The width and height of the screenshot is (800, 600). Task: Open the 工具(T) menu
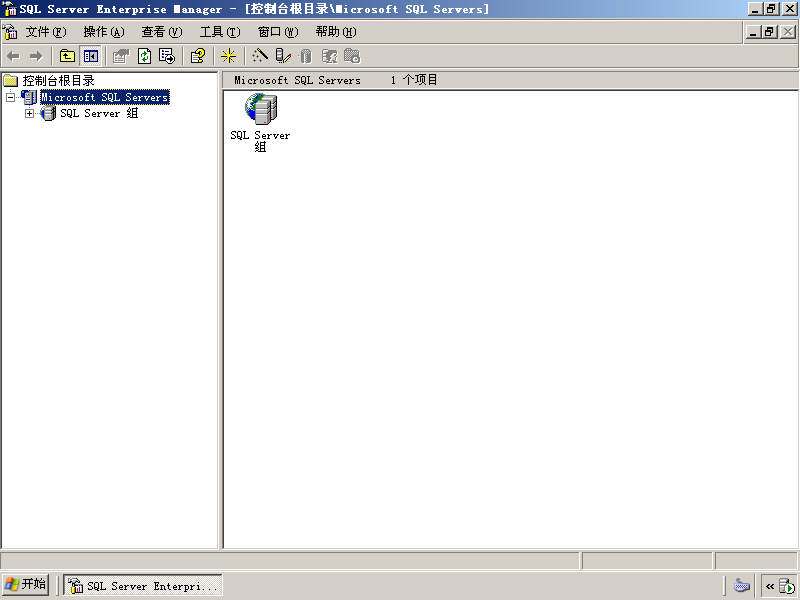[x=220, y=32]
